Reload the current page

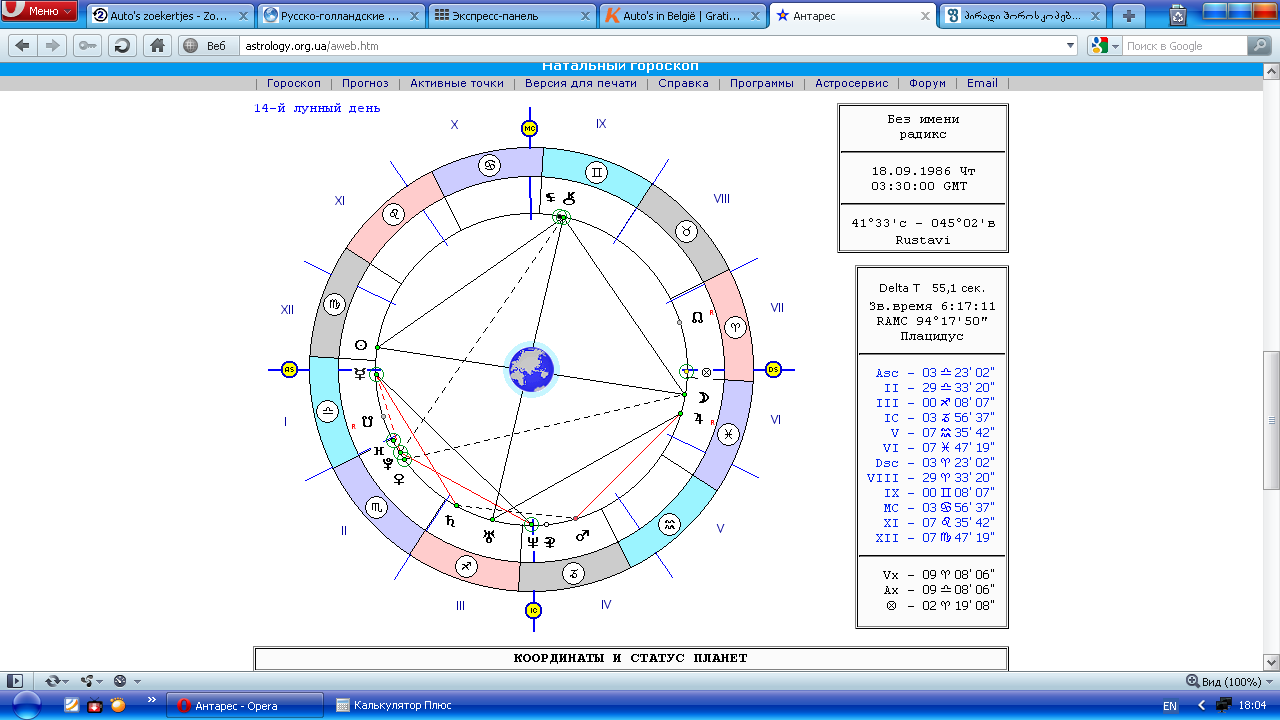(122, 46)
